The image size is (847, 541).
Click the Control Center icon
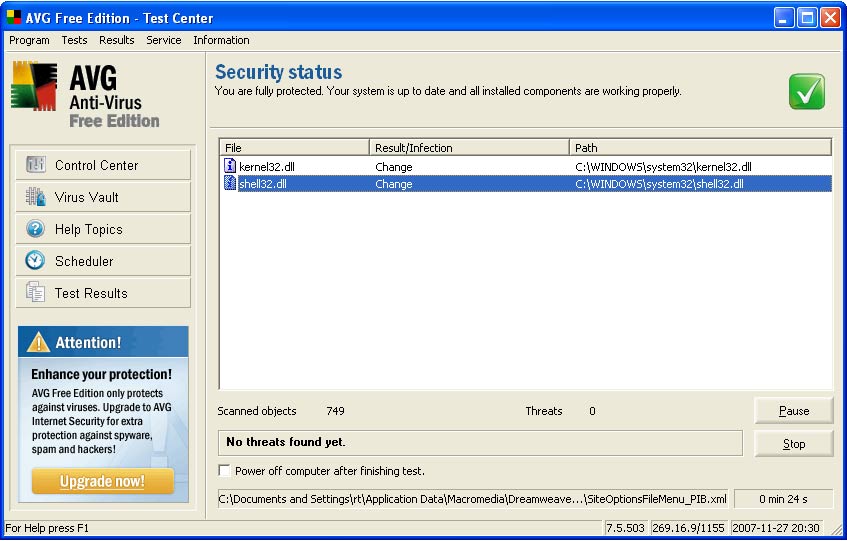pyautogui.click(x=36, y=164)
